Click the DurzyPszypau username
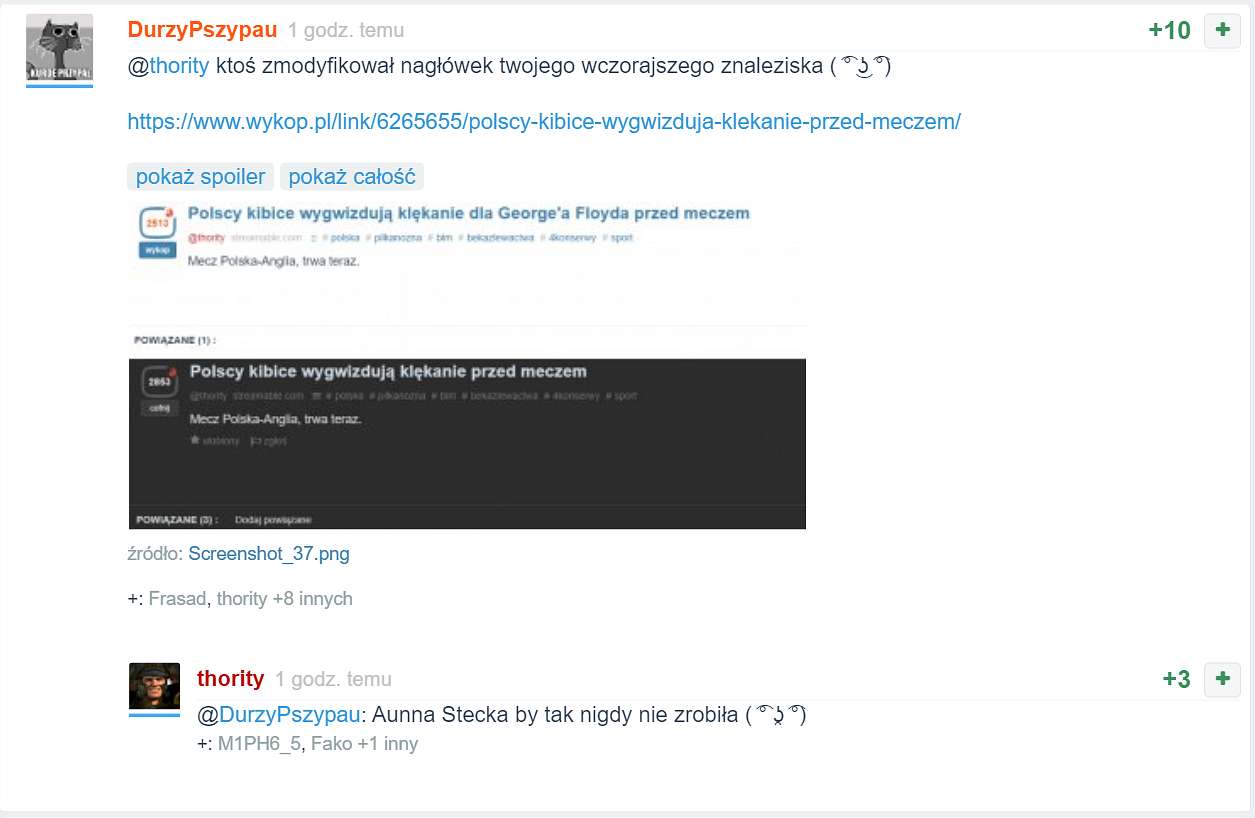 tap(203, 30)
